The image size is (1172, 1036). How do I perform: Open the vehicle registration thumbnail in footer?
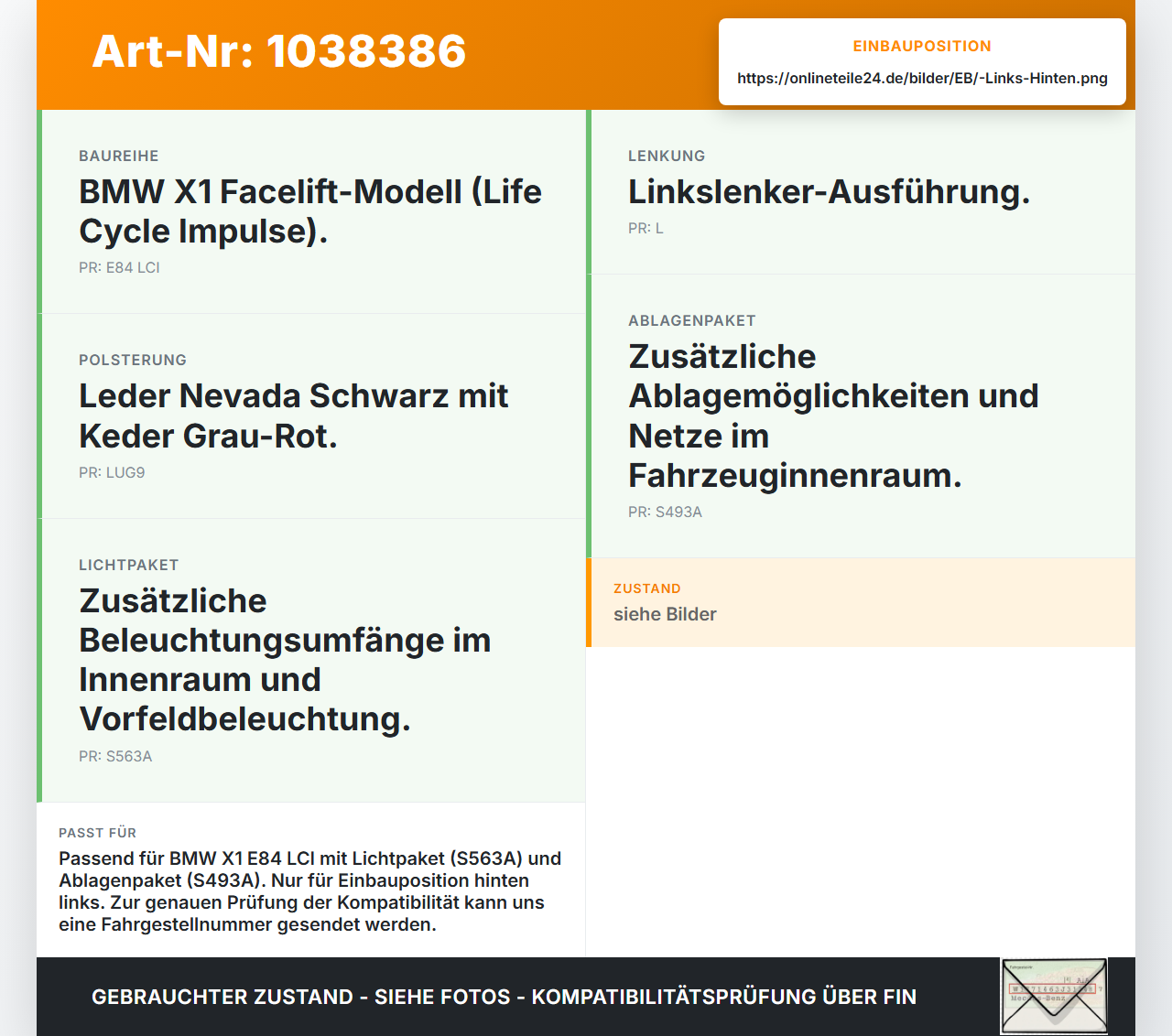1054,996
